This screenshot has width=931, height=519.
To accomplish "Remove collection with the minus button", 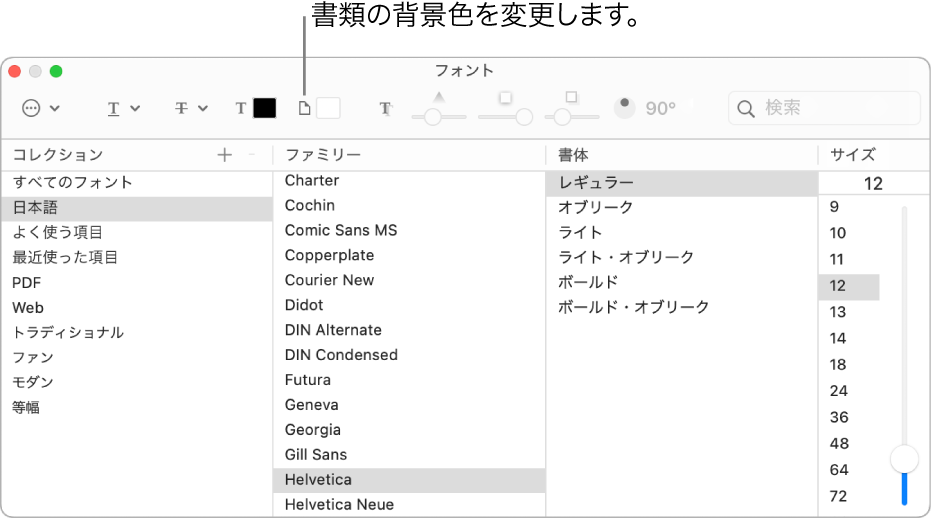I will [x=252, y=155].
